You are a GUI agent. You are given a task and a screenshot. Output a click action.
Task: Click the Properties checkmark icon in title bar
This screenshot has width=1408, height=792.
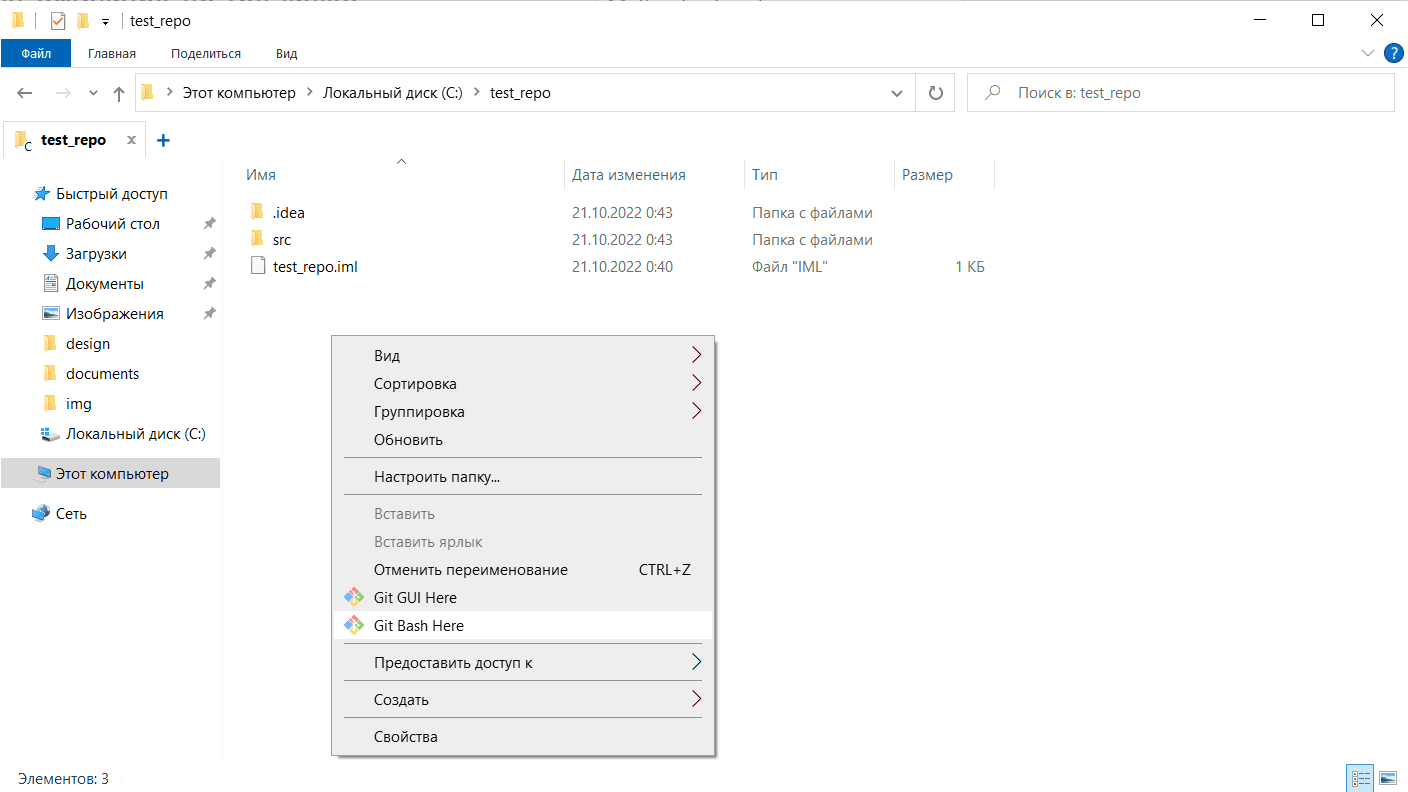pyautogui.click(x=58, y=20)
